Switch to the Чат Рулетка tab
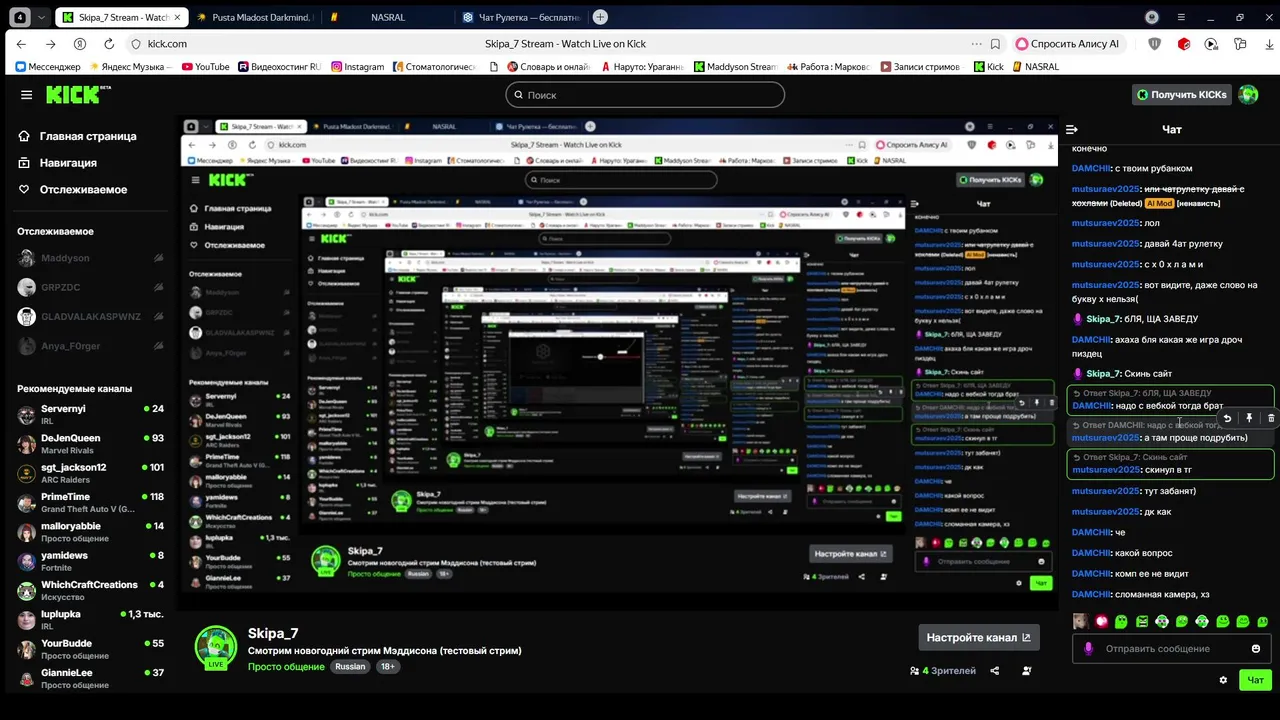The image size is (1280, 720). coord(522,17)
